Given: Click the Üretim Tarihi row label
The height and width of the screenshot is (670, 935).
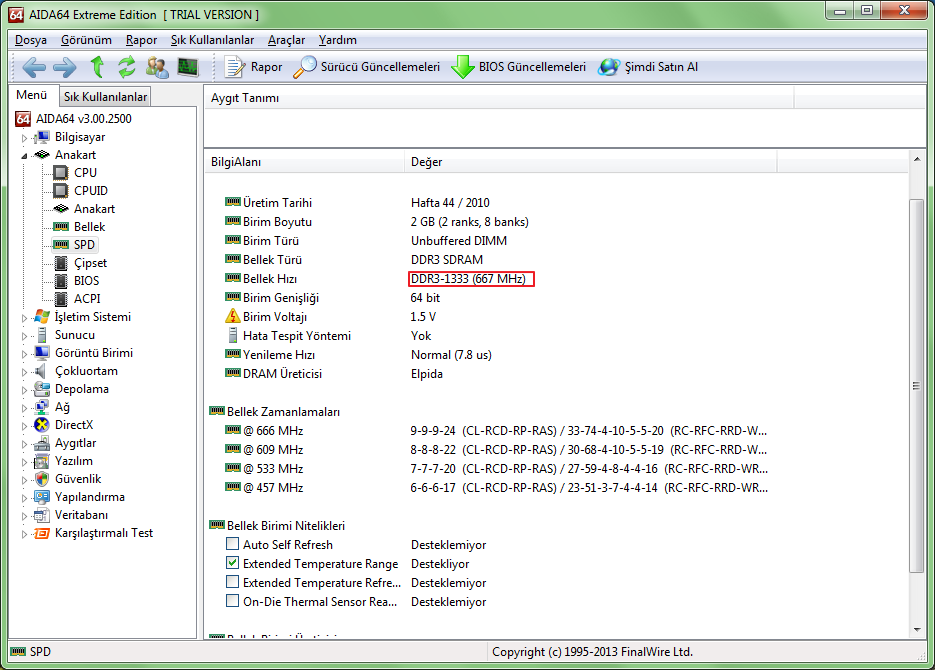Looking at the screenshot, I should pyautogui.click(x=277, y=203).
